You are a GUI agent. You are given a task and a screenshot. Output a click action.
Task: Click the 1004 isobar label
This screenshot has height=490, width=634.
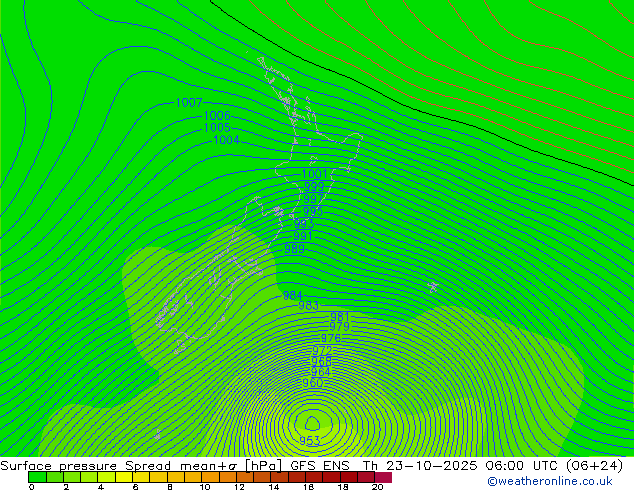point(226,140)
